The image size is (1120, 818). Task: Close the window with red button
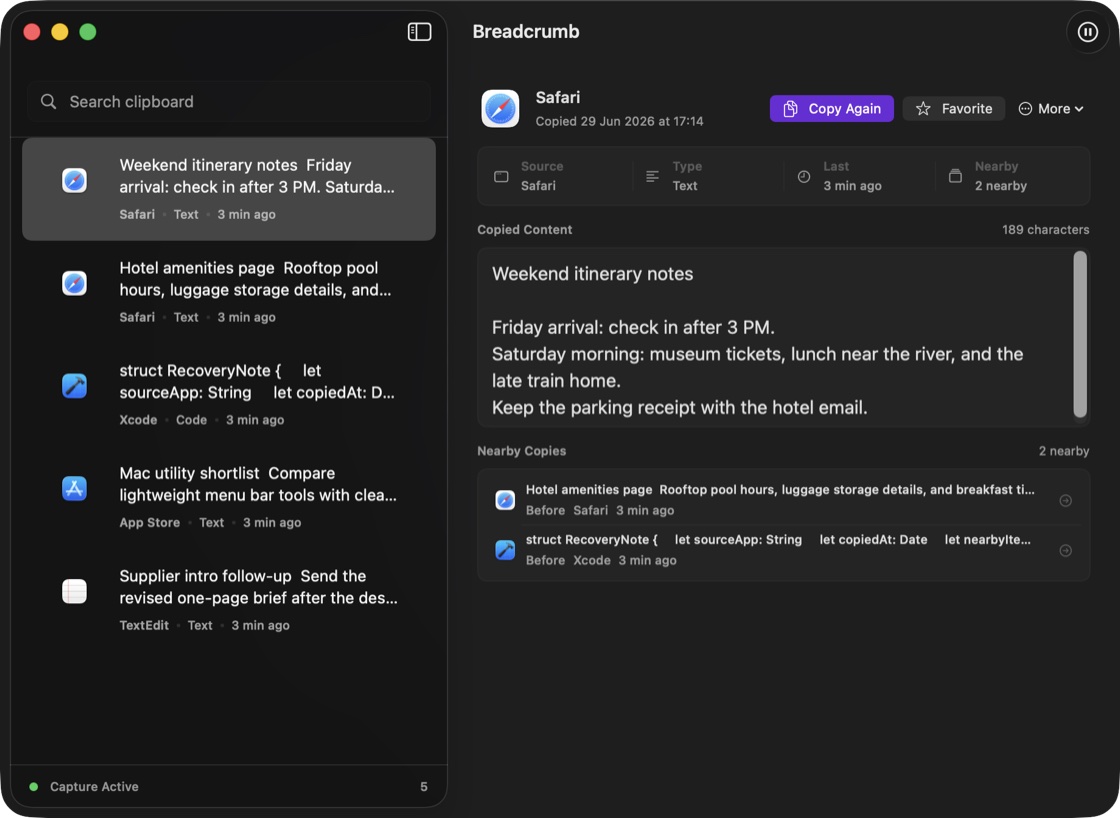pyautogui.click(x=31, y=31)
